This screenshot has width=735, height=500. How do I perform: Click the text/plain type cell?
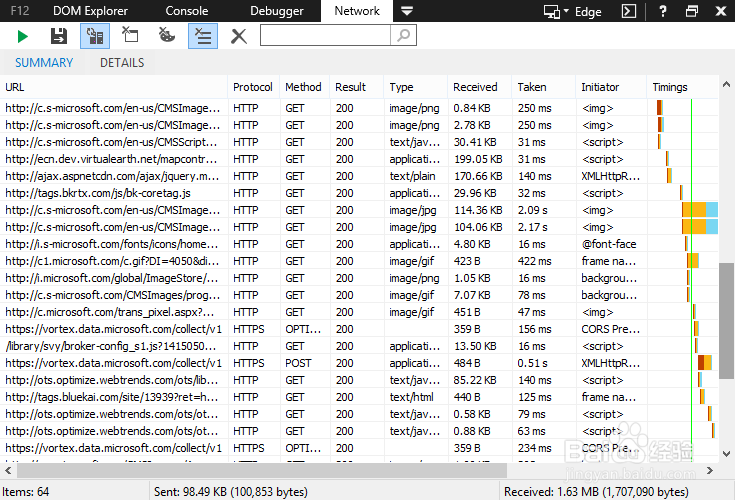pyautogui.click(x=412, y=176)
